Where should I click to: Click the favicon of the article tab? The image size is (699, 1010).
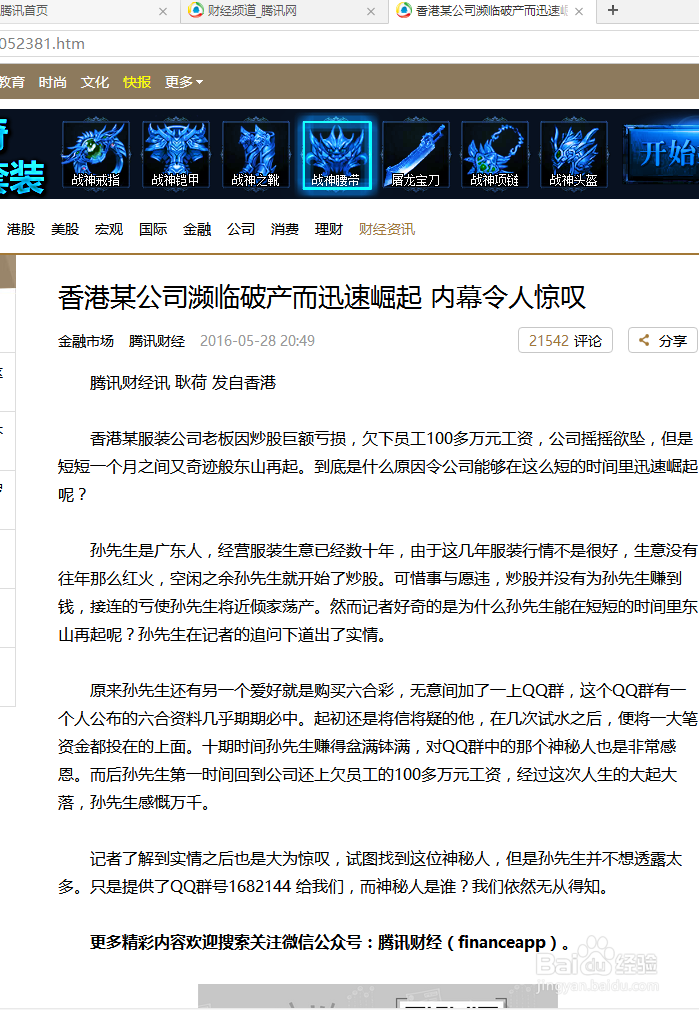pos(404,10)
